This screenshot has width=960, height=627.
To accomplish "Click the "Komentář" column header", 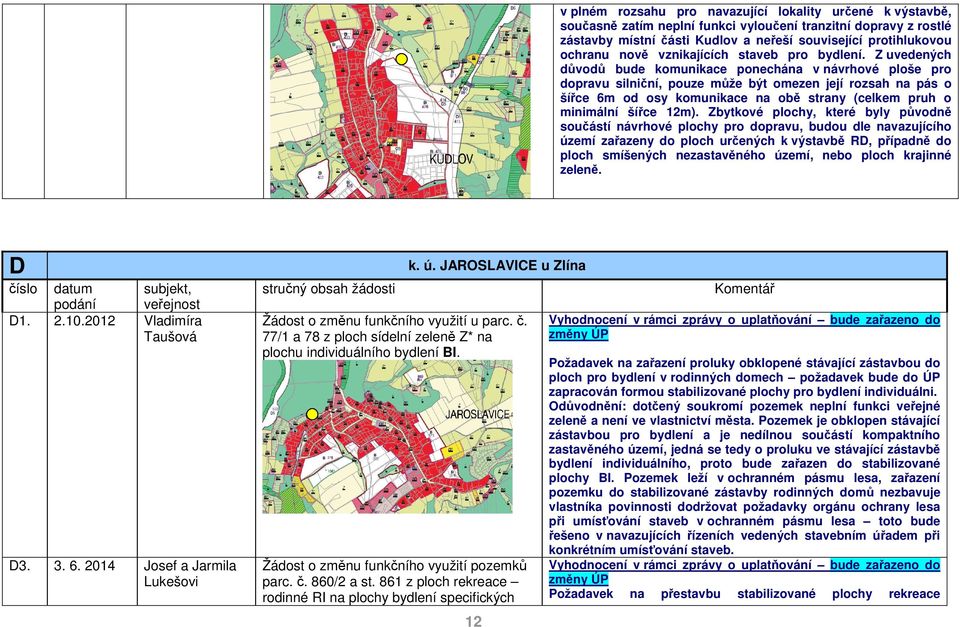I will pos(744,288).
